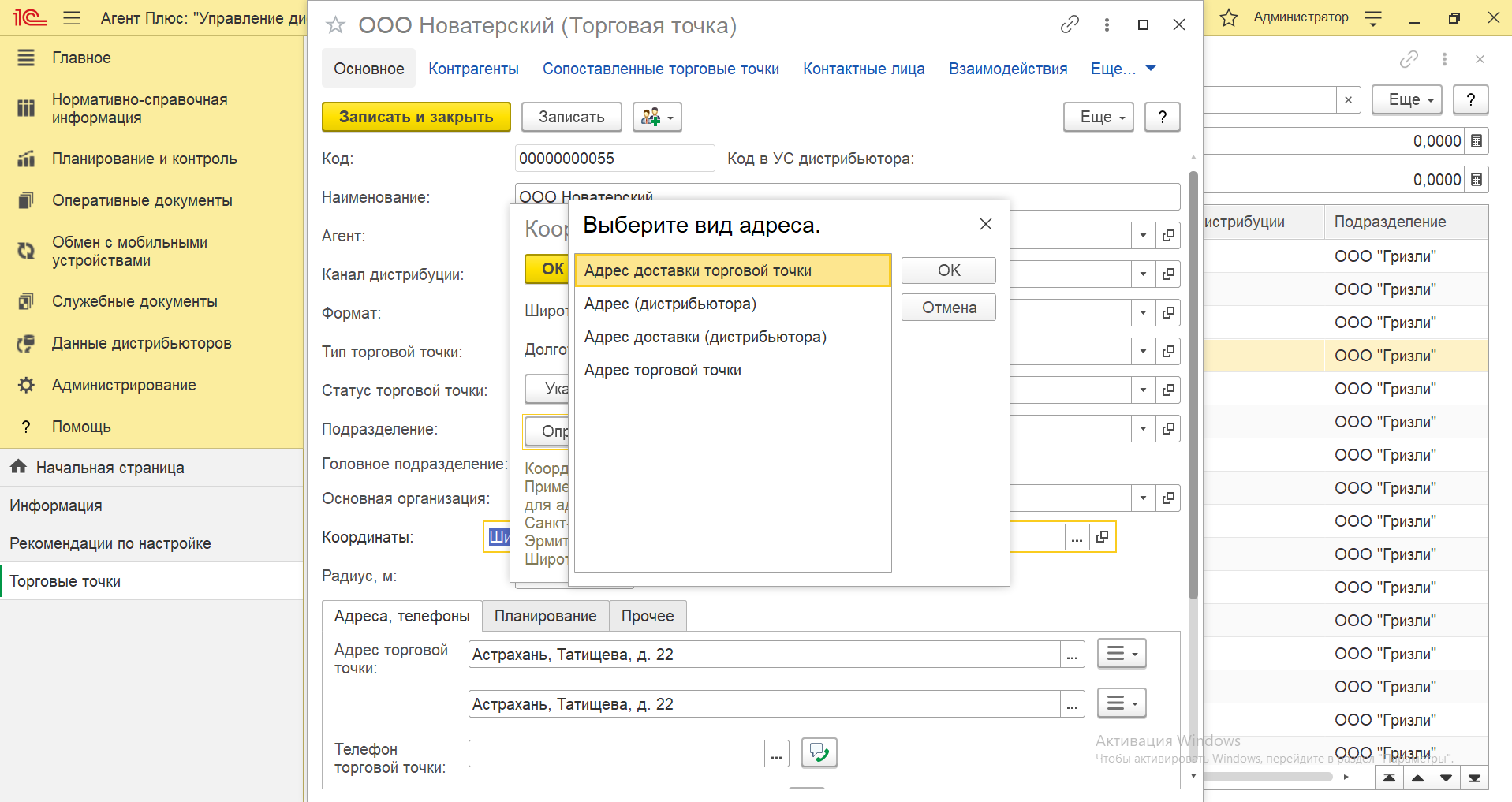Select Адрес торговой точки in the list
Viewport: 1512px width, 802px height.
pyautogui.click(x=663, y=371)
